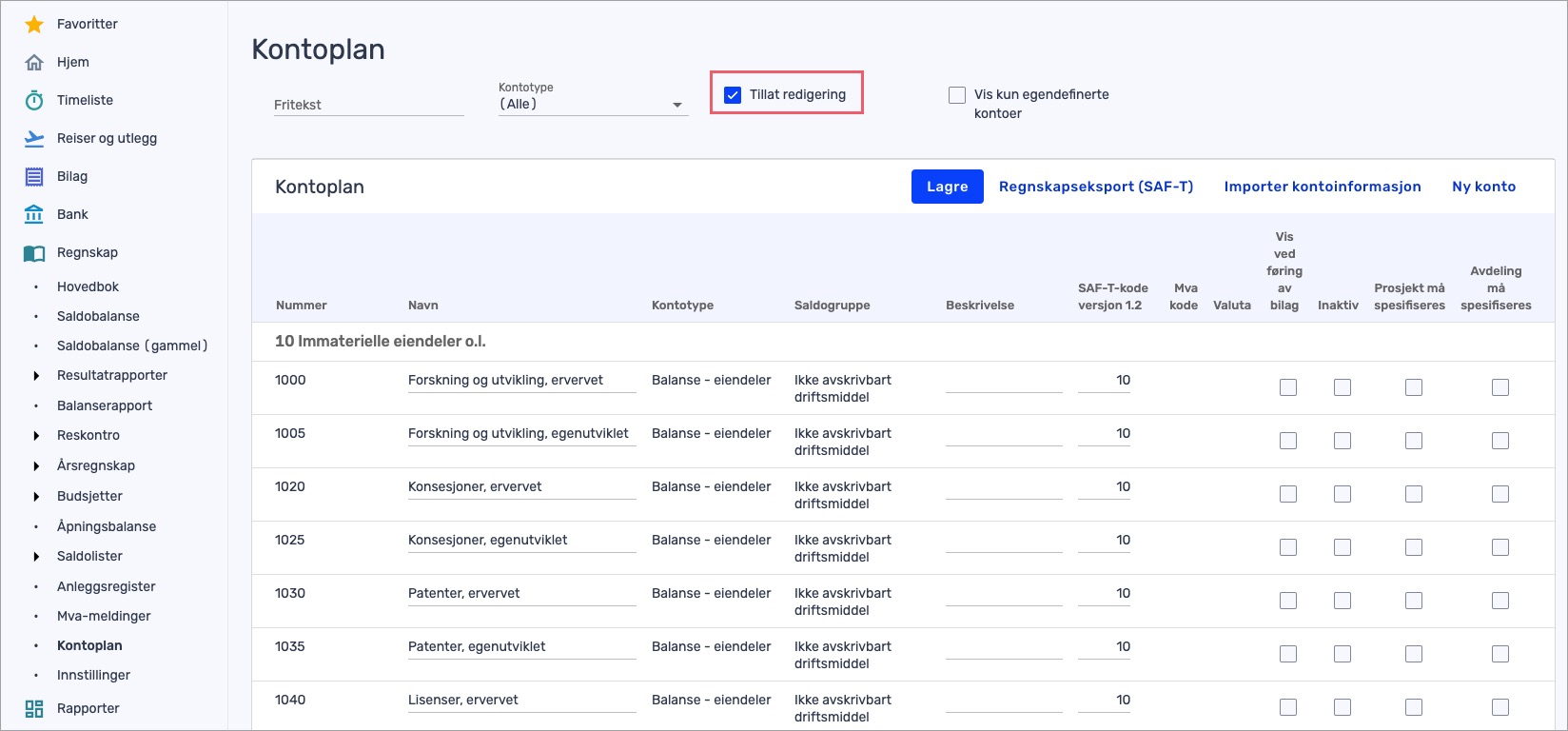Open Balanserapport in the sidebar
Screen dimensions: 1568x731
(105, 405)
